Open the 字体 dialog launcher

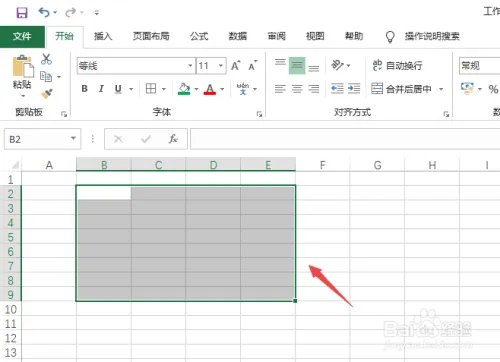coord(259,114)
